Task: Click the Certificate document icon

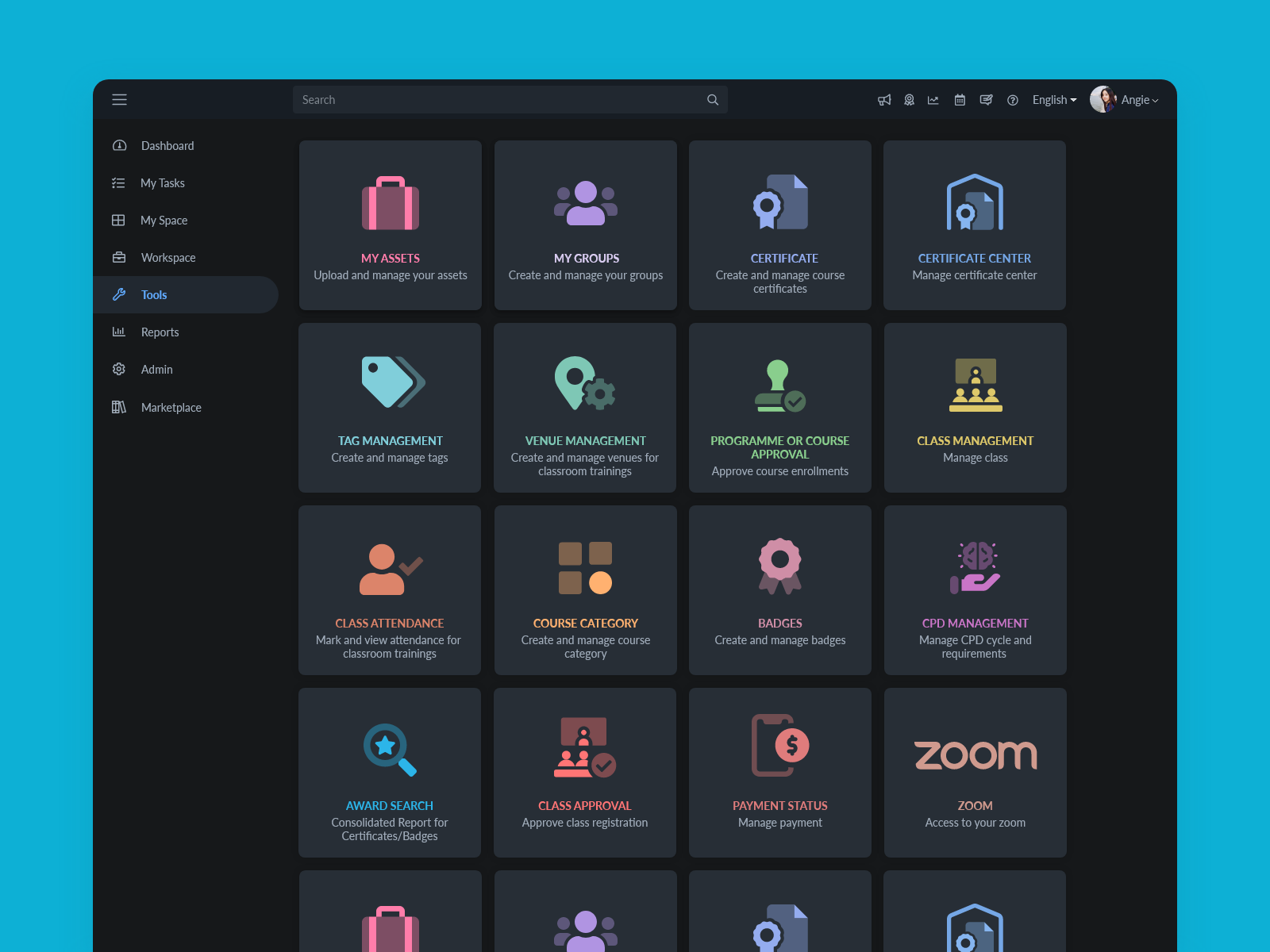Action: coord(780,202)
